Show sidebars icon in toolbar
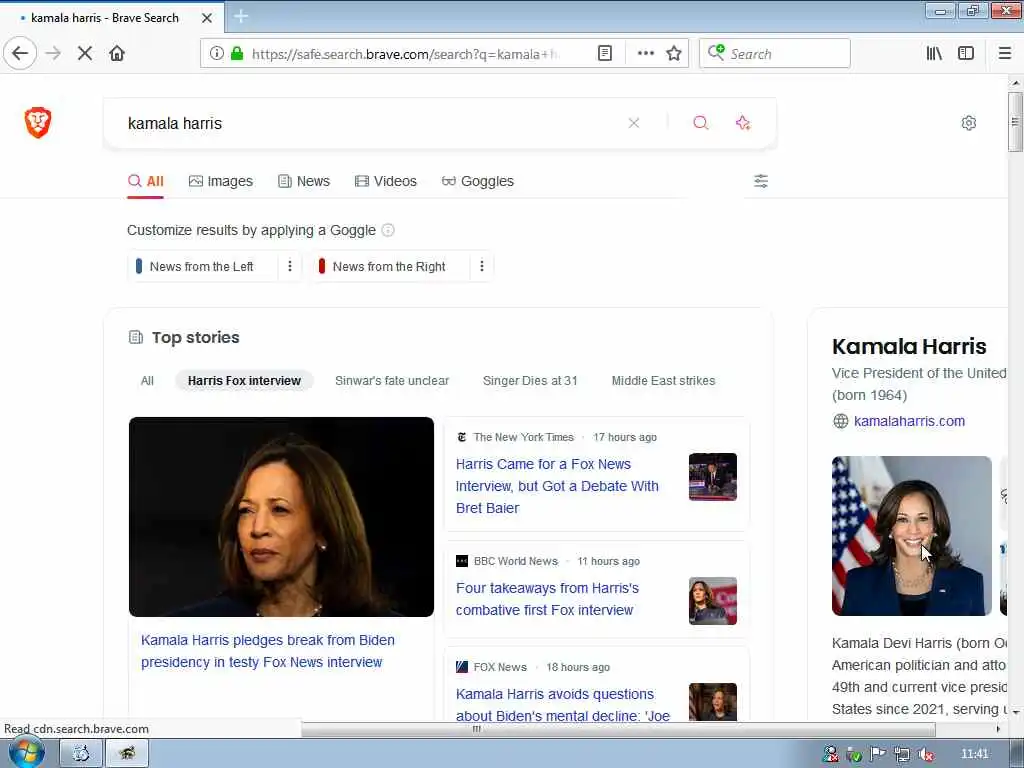Viewport: 1024px width, 768px height. tap(966, 54)
